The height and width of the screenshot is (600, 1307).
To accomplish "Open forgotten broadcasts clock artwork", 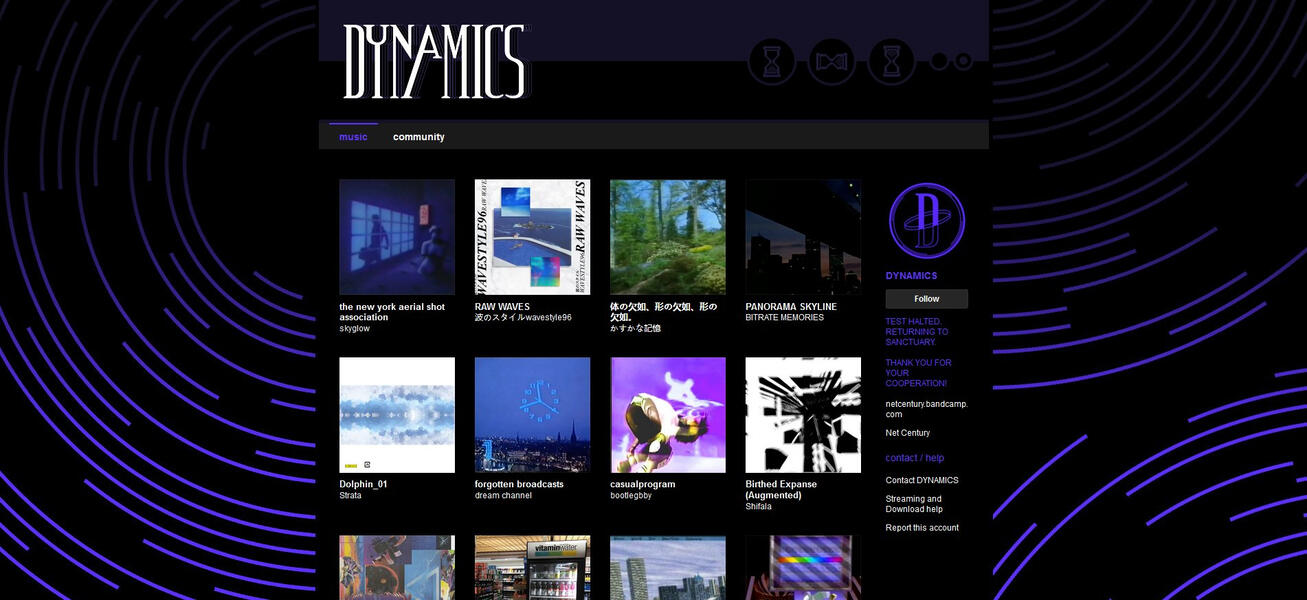I will (532, 415).
